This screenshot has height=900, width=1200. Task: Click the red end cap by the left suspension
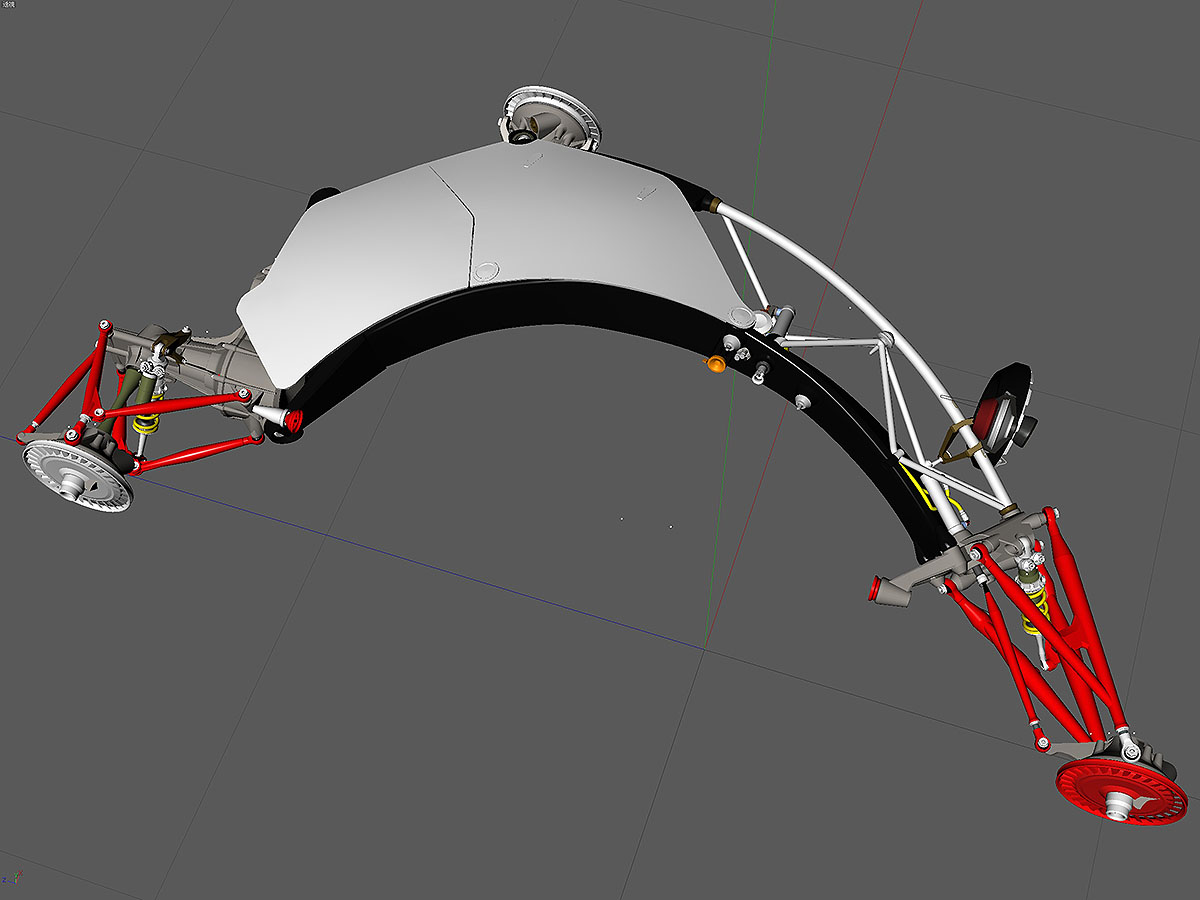[x=294, y=421]
